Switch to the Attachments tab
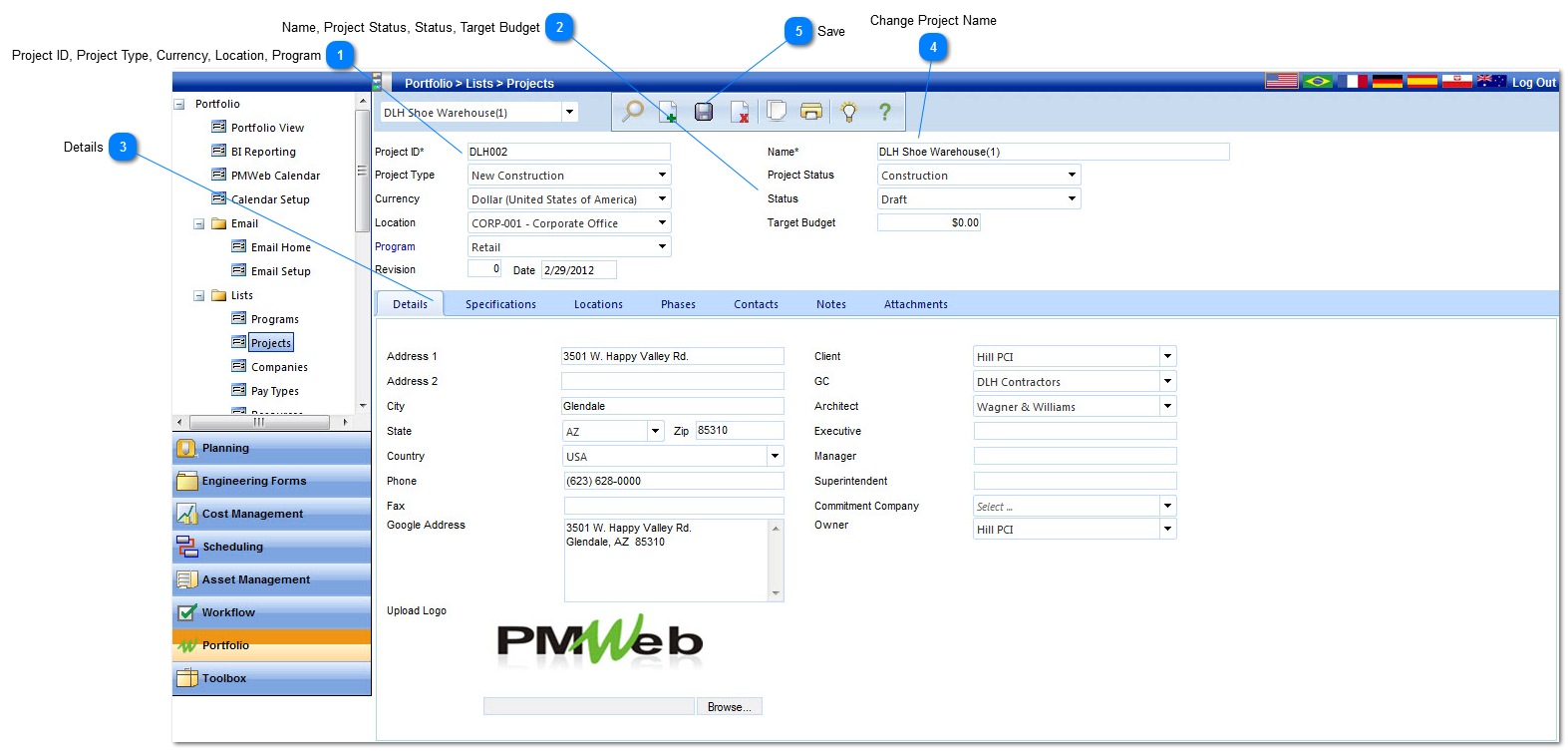Viewport: 1568px width, 751px height. pos(916,304)
